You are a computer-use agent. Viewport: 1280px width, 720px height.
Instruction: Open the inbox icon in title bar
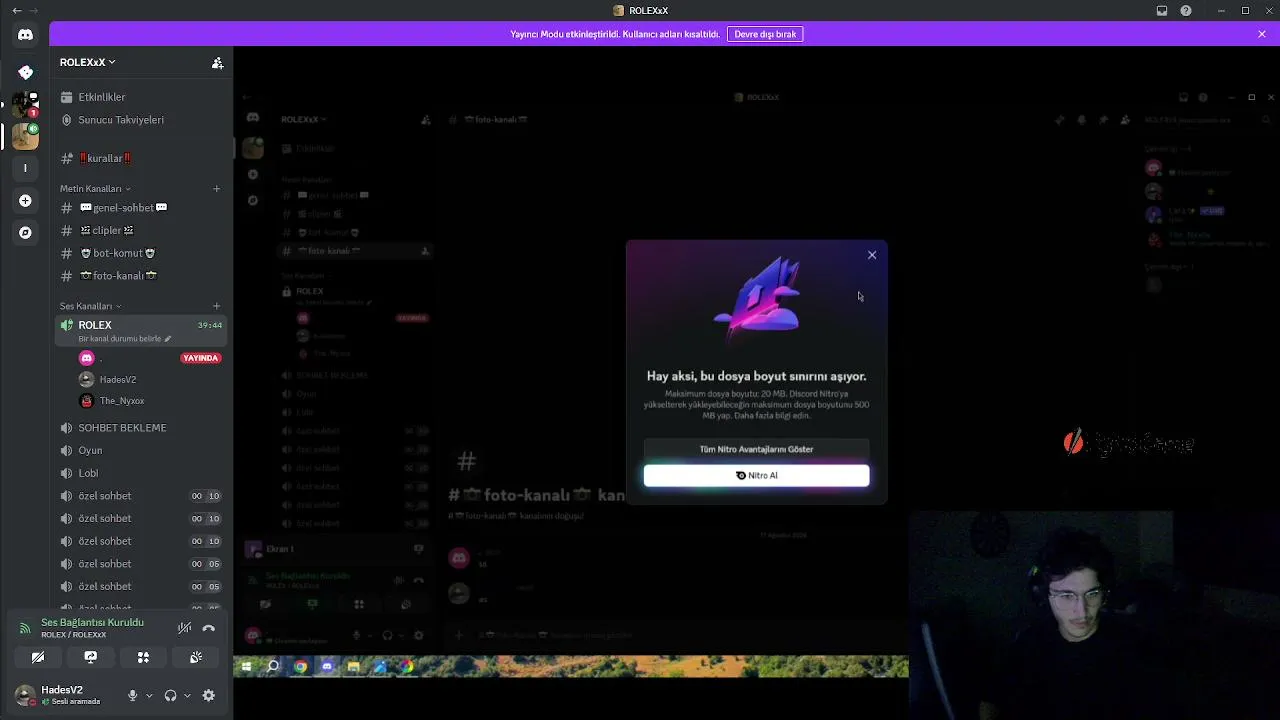1162,11
